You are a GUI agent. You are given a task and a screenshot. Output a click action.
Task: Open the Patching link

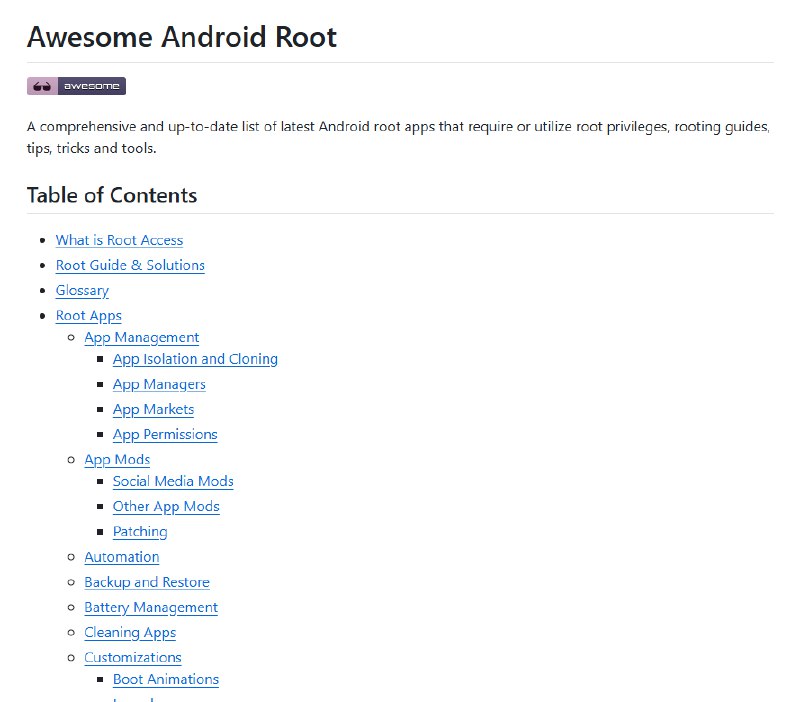(140, 532)
